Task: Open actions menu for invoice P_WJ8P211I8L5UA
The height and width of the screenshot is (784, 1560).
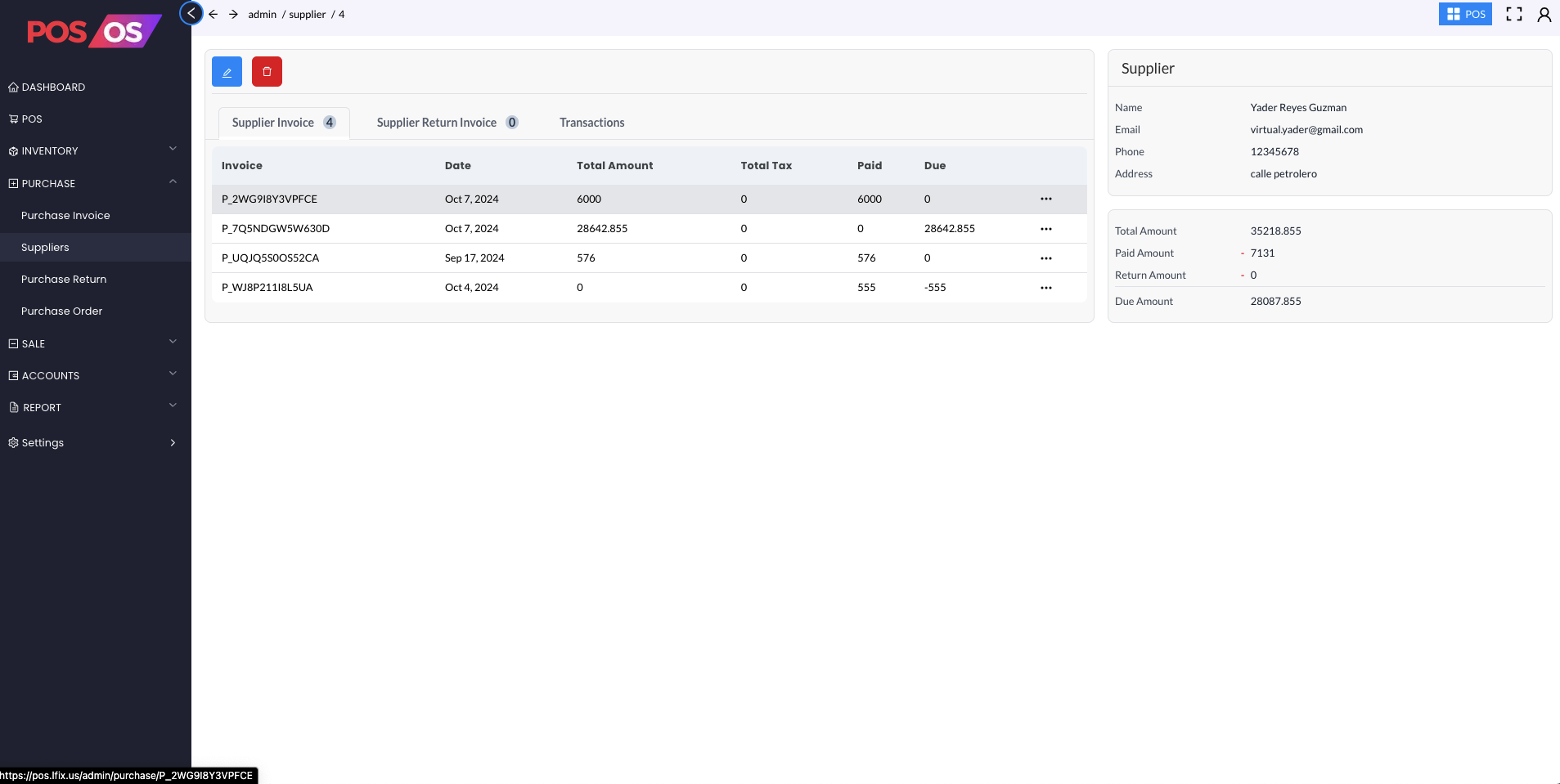Action: pyautogui.click(x=1047, y=287)
